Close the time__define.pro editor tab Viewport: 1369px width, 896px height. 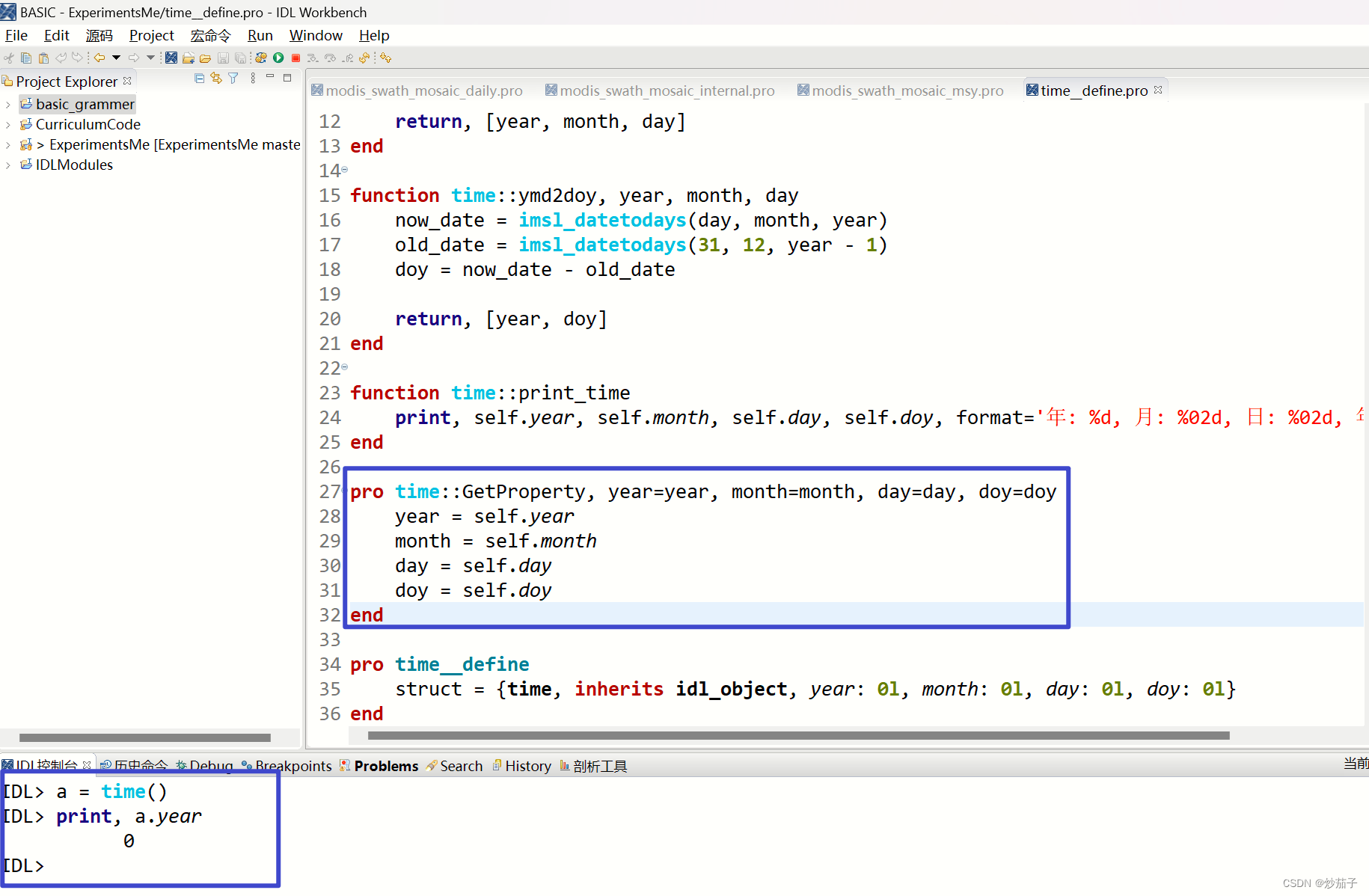(x=1158, y=90)
